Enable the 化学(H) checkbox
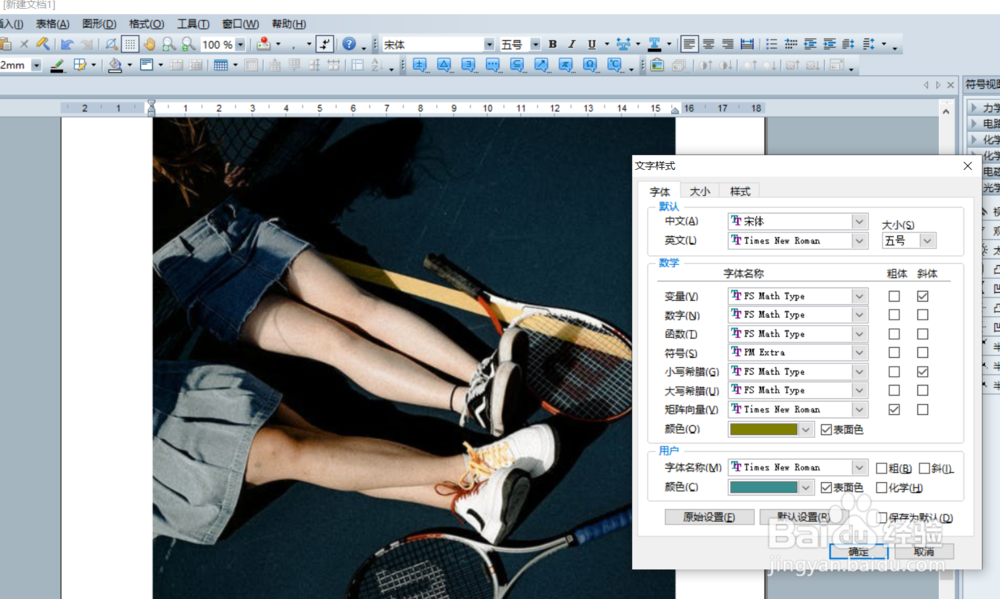This screenshot has height=599, width=1000. point(881,487)
